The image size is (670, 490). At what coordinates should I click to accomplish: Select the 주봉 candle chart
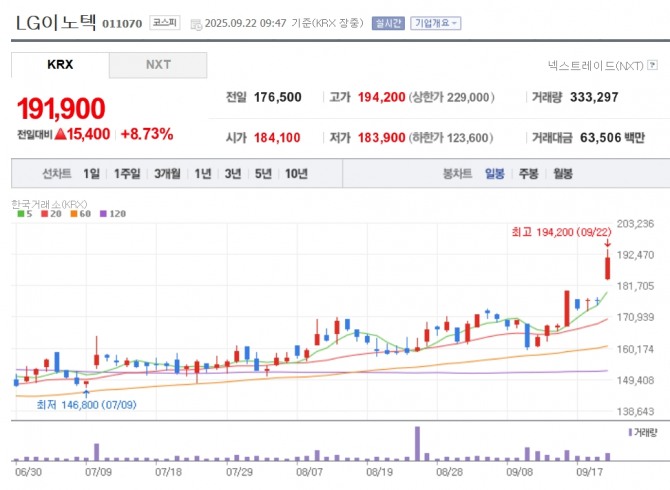[x=529, y=174]
